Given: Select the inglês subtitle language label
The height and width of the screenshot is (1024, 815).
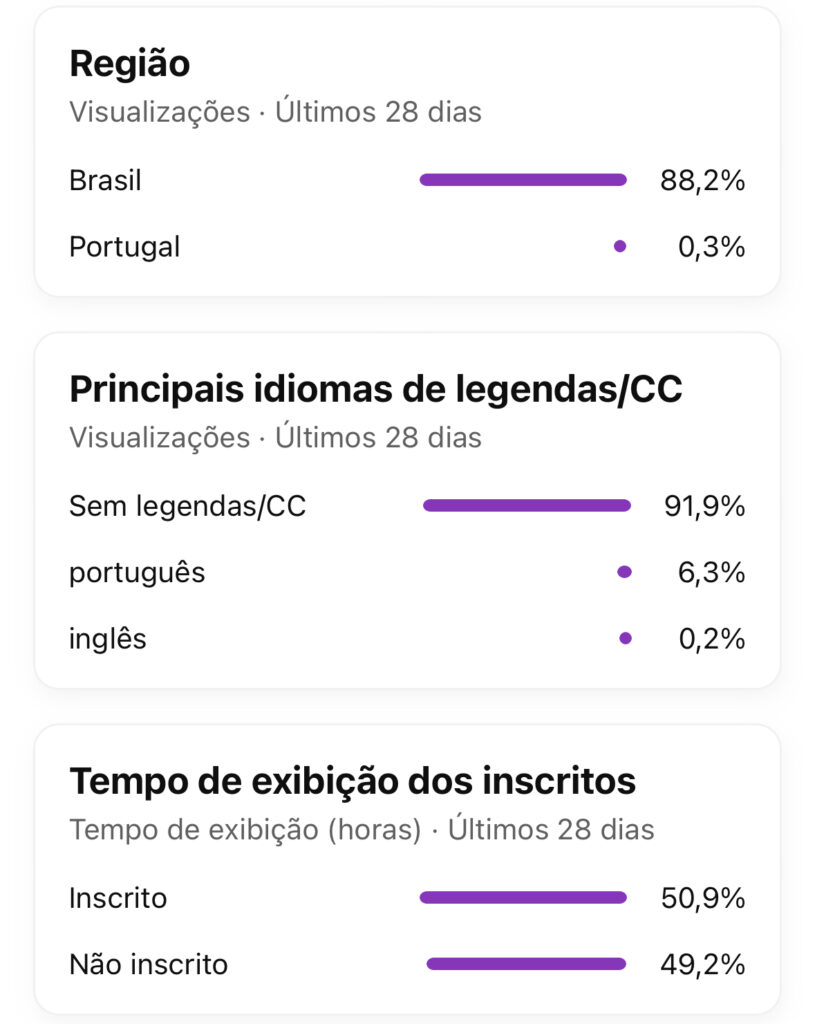Looking at the screenshot, I should point(108,639).
